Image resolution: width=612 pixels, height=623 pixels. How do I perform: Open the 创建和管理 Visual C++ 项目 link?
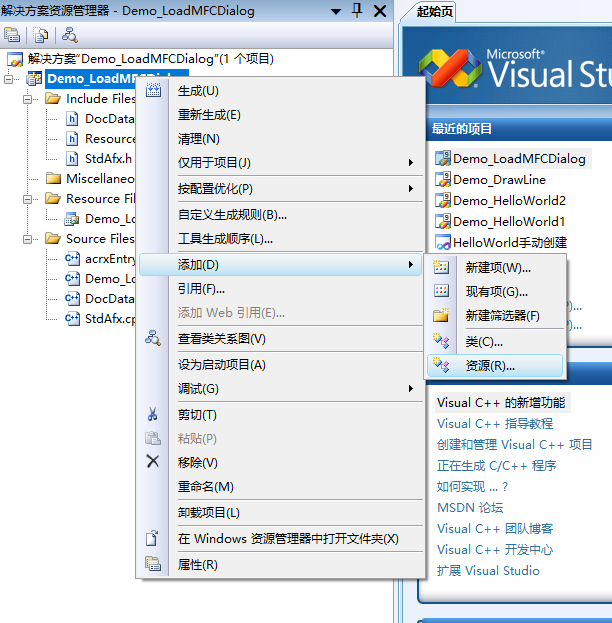point(515,445)
